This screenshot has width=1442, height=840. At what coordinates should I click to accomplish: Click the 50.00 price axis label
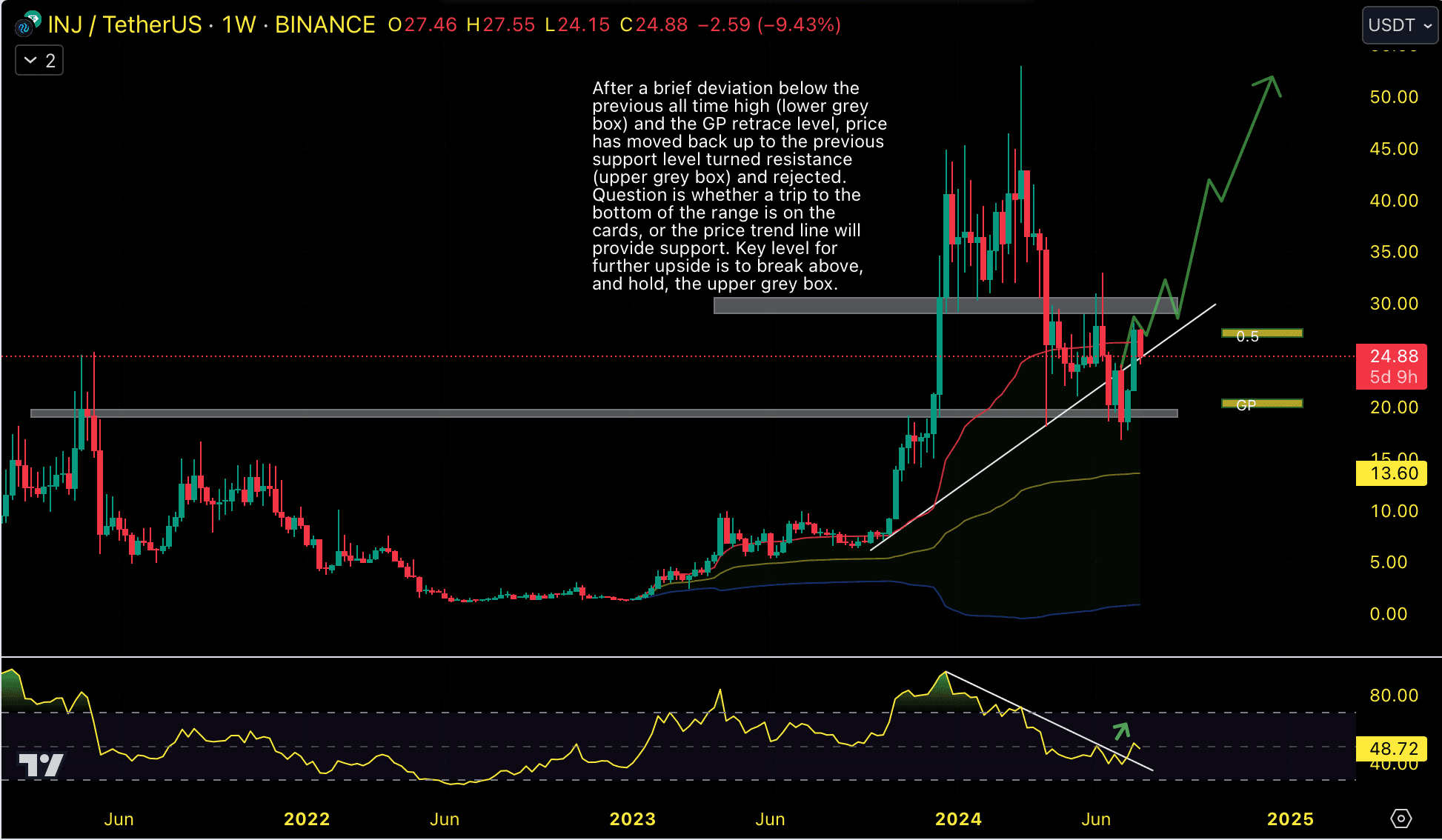[1394, 97]
